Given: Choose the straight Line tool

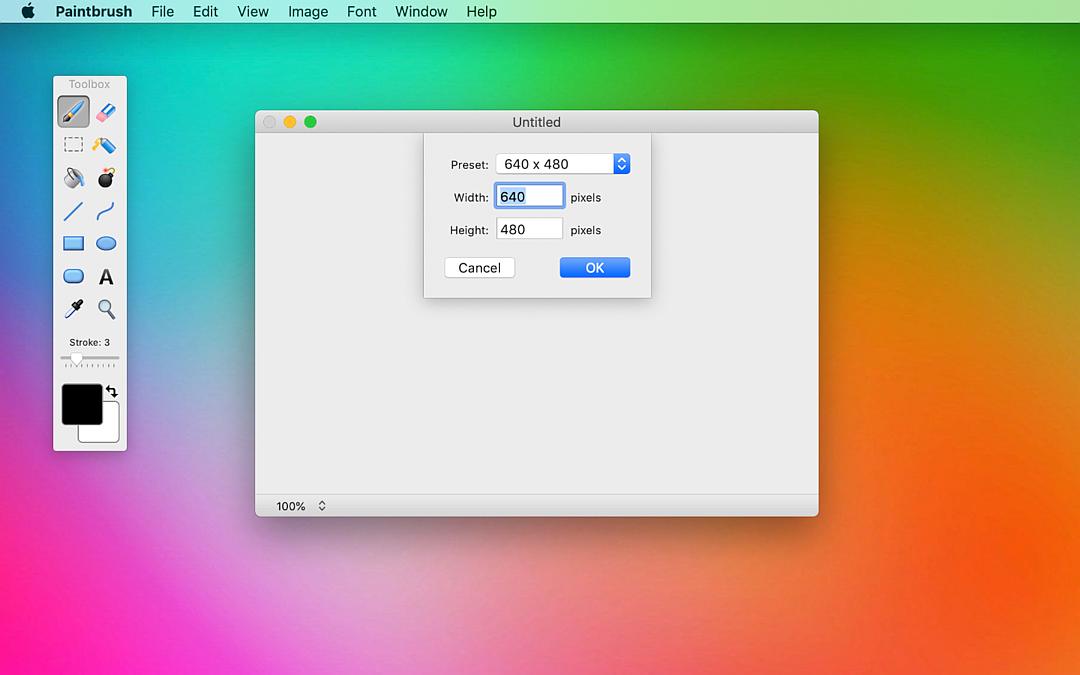Looking at the screenshot, I should tap(74, 211).
